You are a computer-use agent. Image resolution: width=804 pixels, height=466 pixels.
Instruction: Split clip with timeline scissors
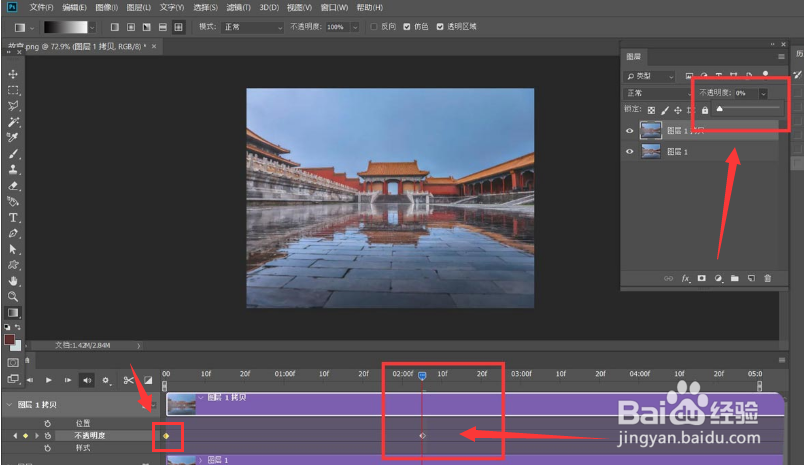click(128, 380)
